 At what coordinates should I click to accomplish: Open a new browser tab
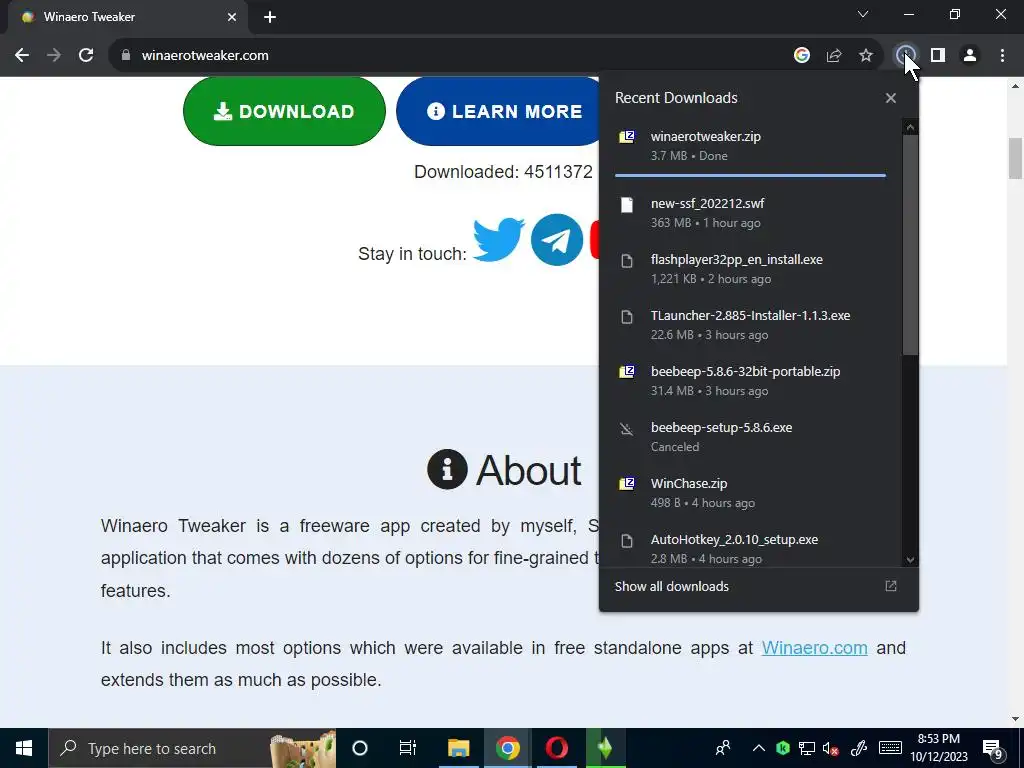(270, 17)
